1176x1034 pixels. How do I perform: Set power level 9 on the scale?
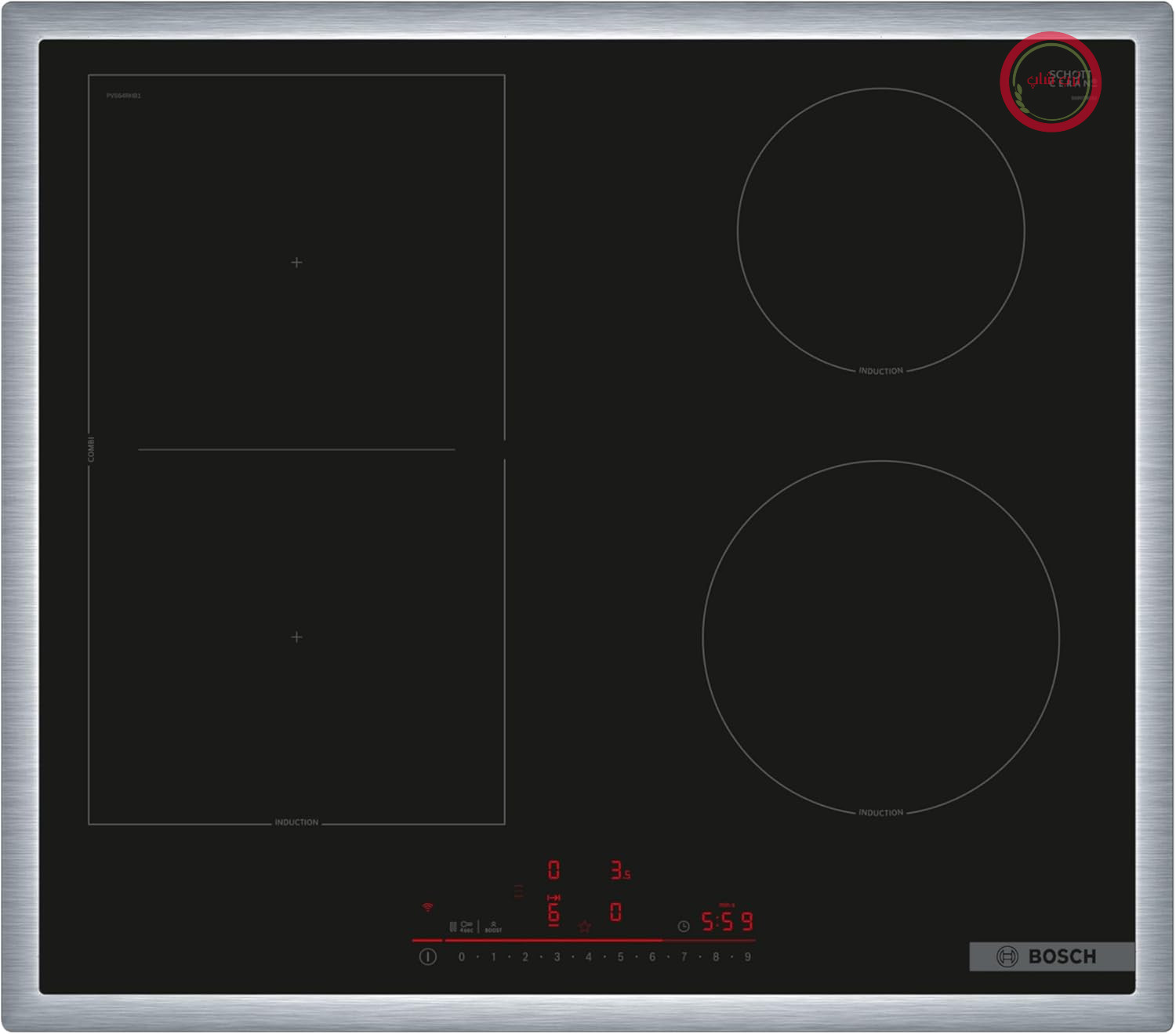748,957
